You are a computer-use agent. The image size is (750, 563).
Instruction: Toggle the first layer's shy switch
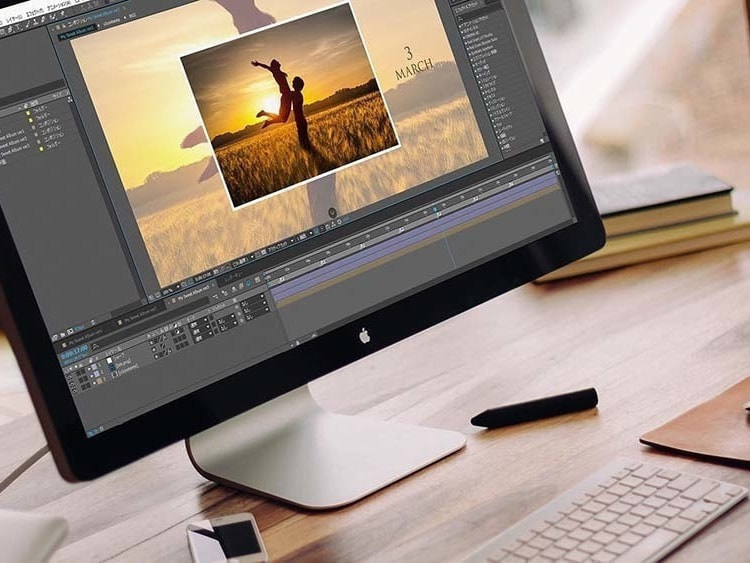[x=152, y=343]
